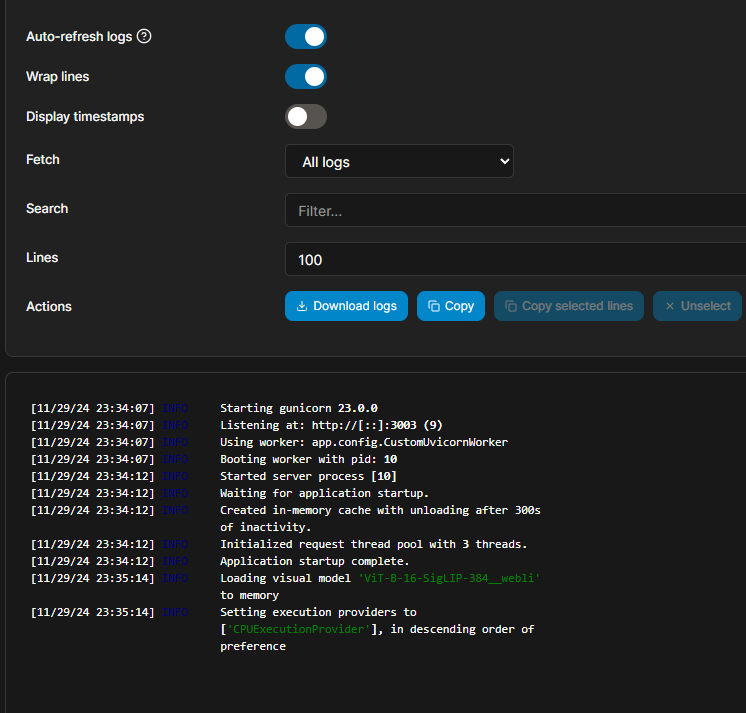Click the help icon beside Auto-refresh logs
Image resolution: width=746 pixels, height=713 pixels.
[x=144, y=37]
